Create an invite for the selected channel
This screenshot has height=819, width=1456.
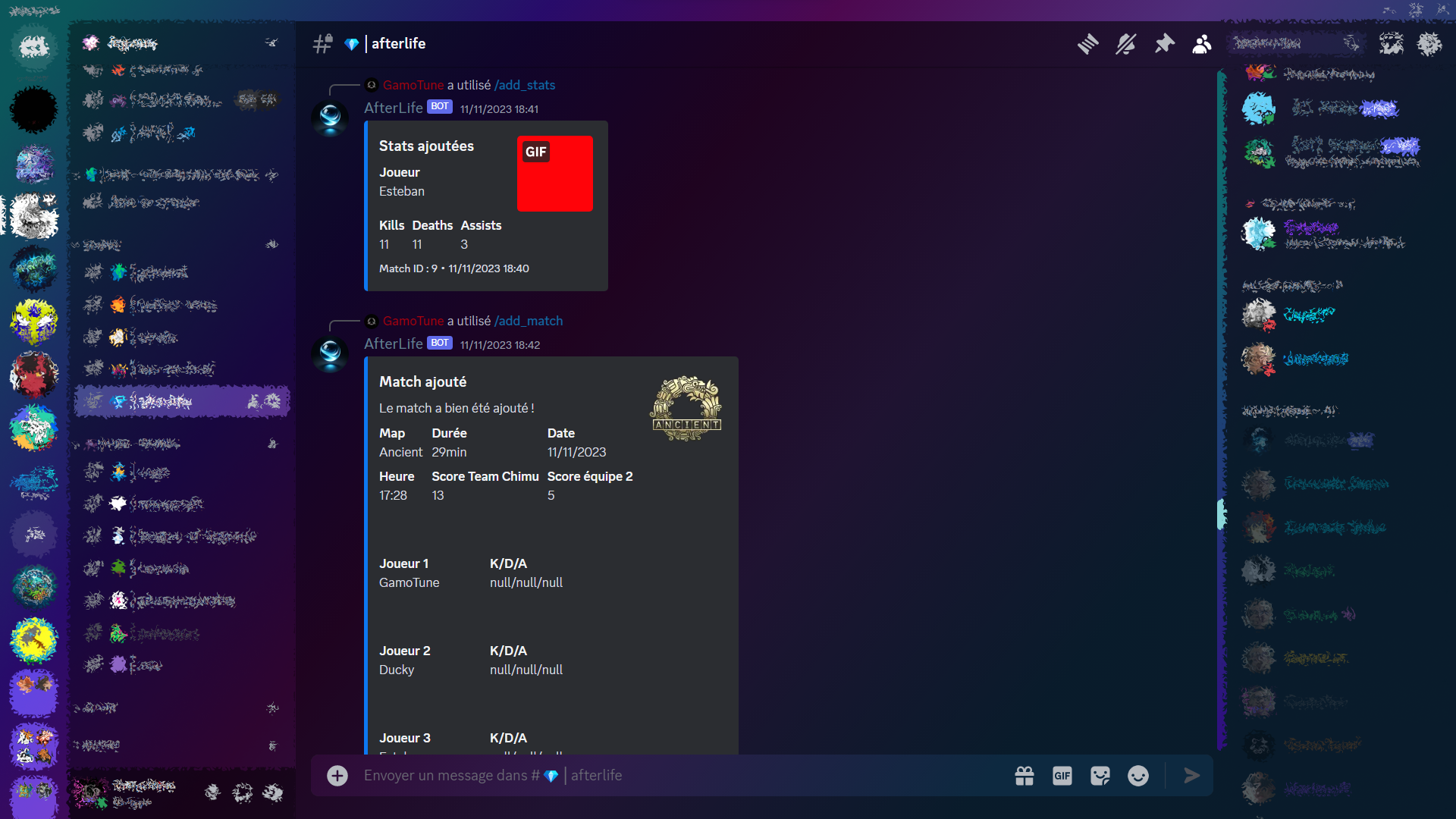click(254, 401)
